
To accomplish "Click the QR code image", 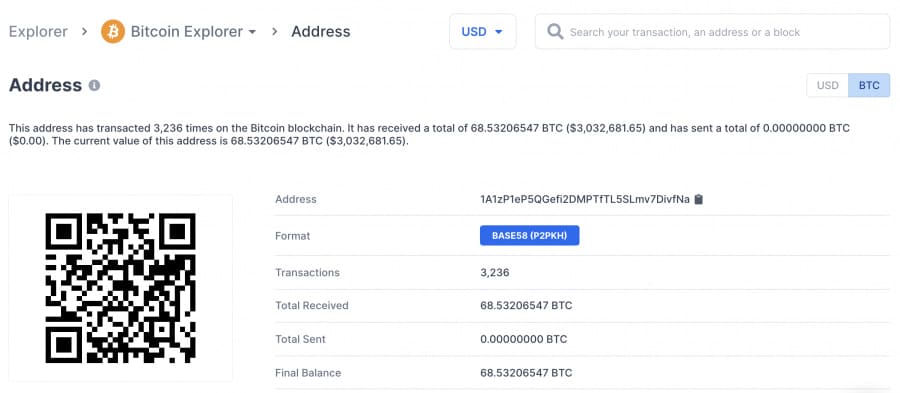I will (121, 288).
